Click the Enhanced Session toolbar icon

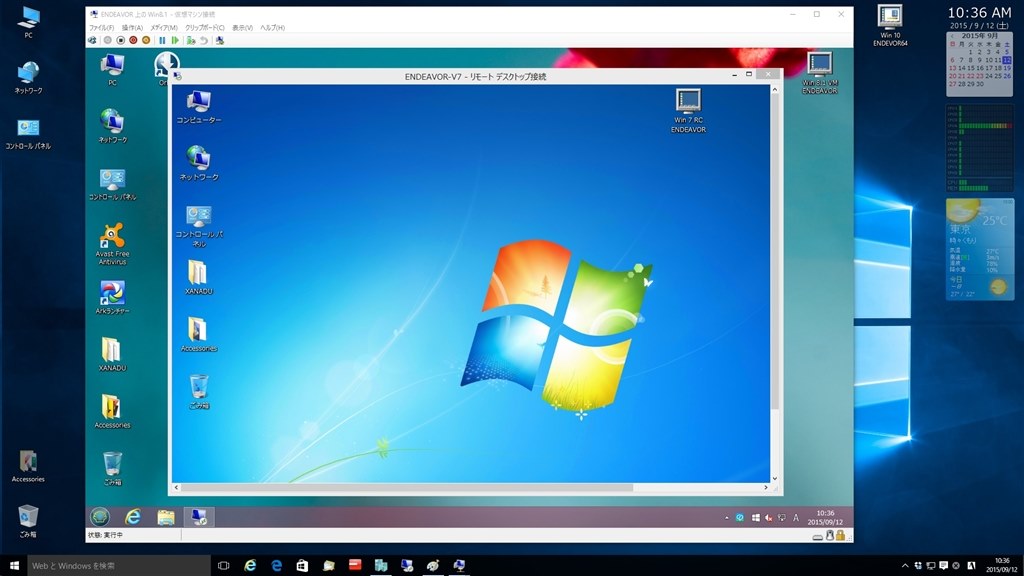click(220, 40)
